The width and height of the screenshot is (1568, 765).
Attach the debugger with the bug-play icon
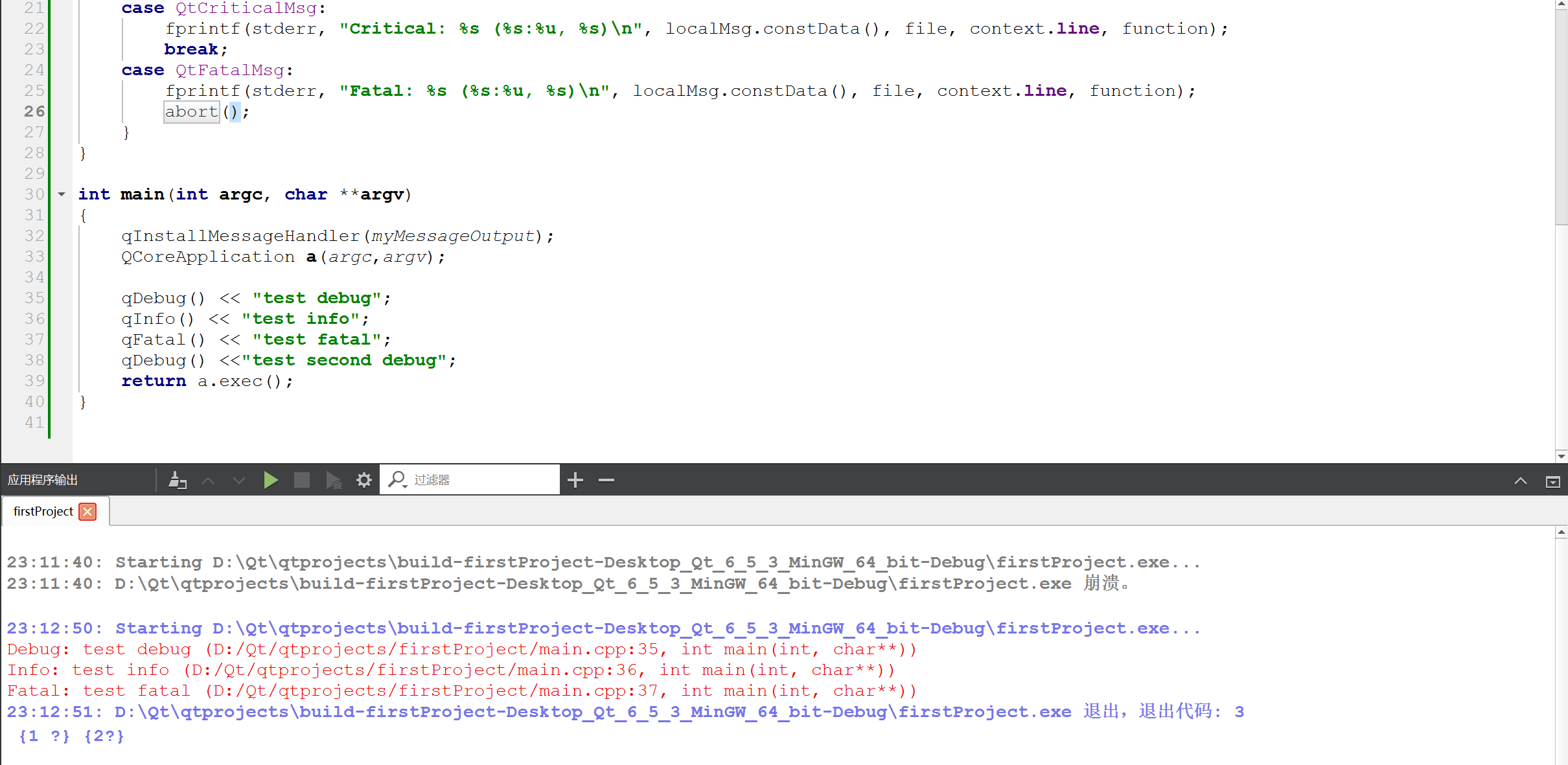(334, 480)
